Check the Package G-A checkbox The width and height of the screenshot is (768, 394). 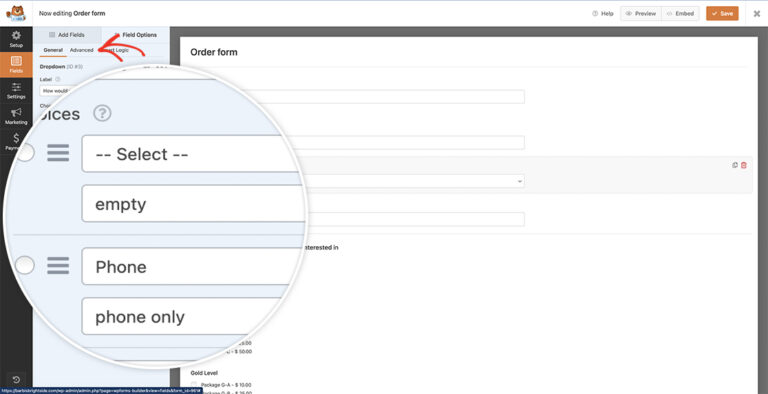tap(194, 385)
